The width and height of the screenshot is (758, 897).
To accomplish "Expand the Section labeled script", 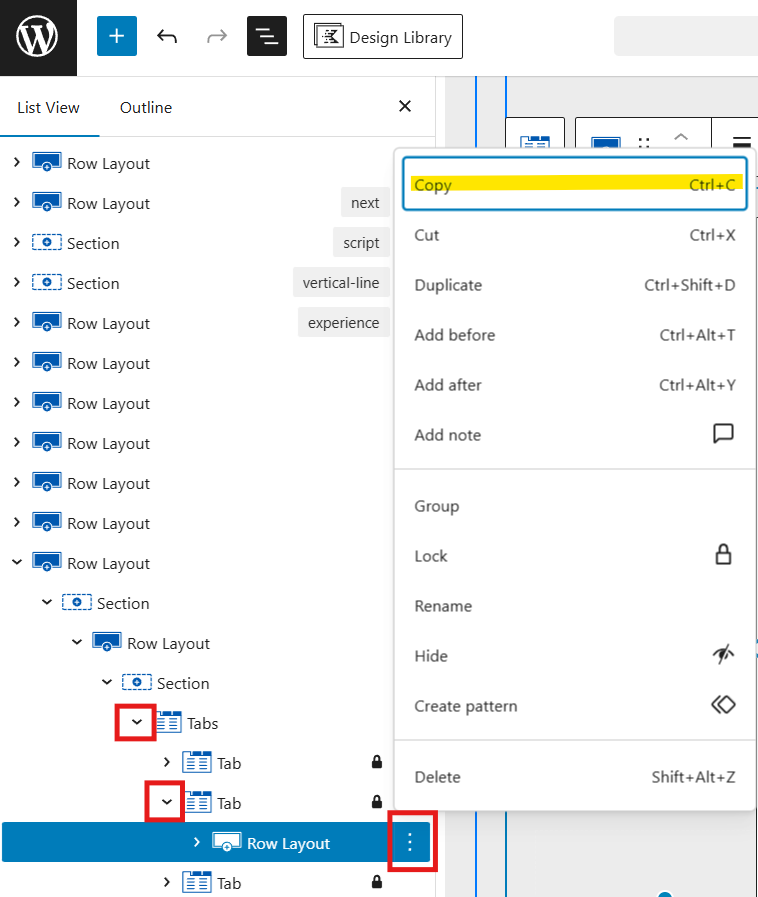I will (16, 243).
